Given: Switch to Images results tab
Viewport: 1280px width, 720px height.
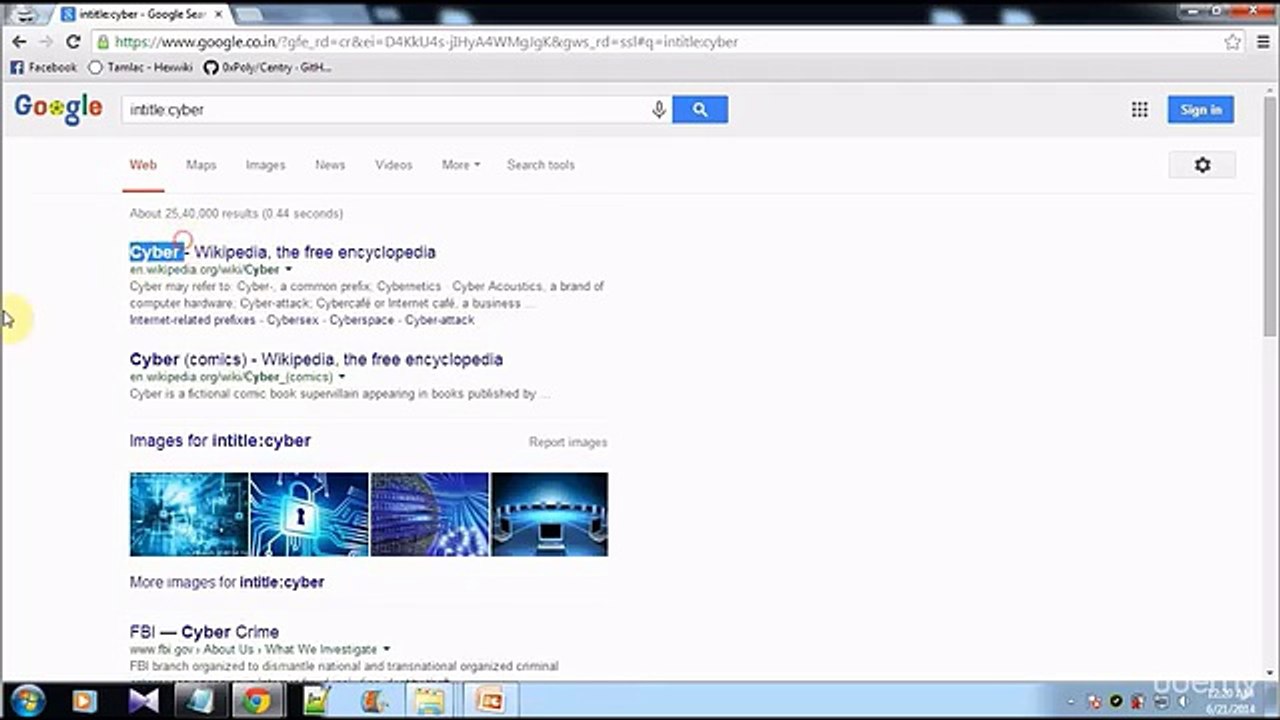Looking at the screenshot, I should [x=265, y=165].
